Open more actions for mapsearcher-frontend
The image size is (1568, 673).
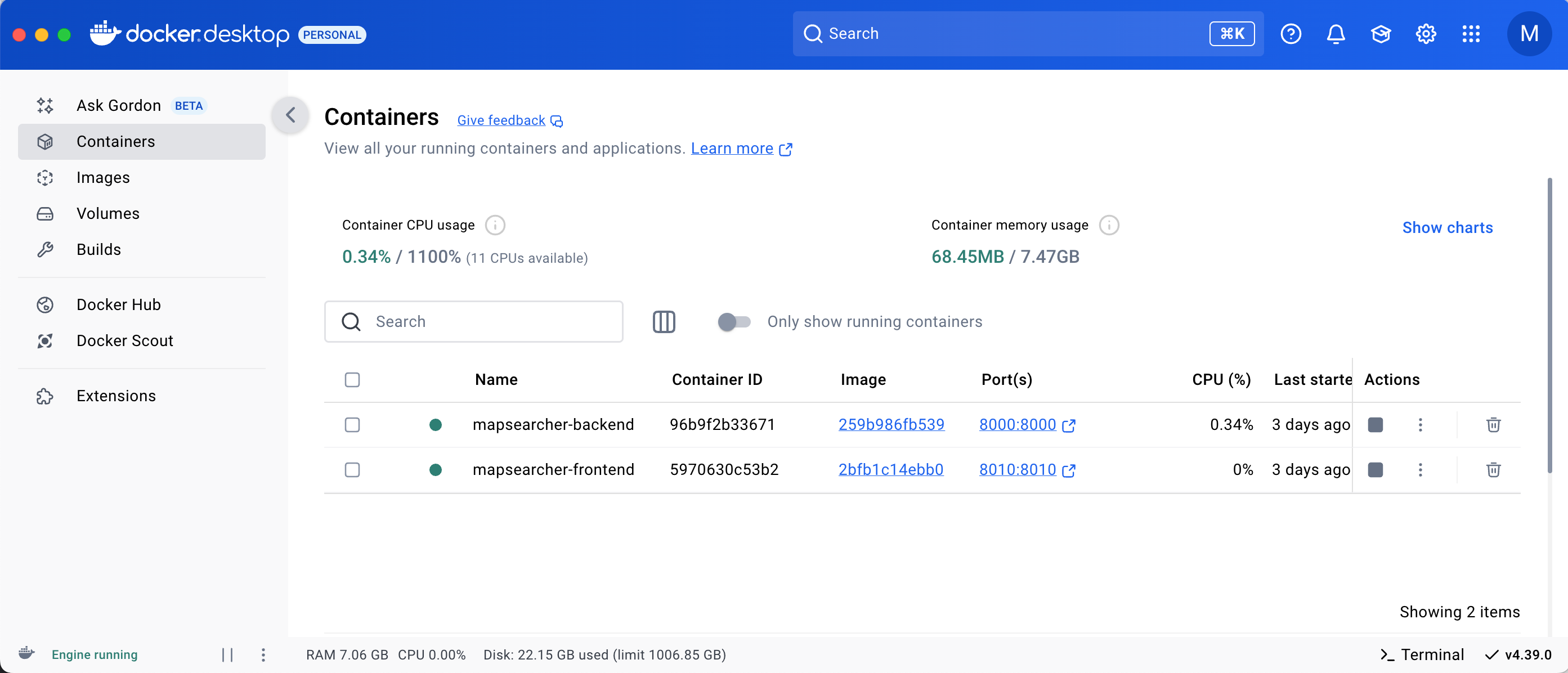pos(1420,469)
